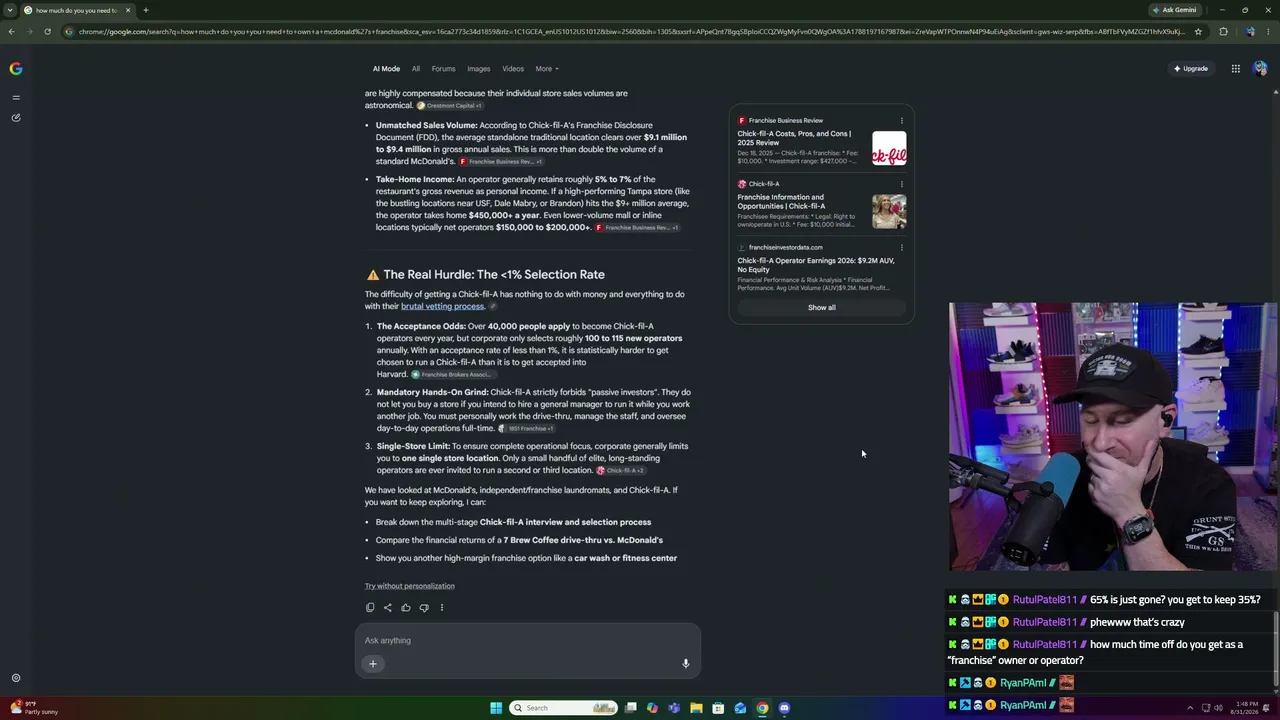Select the 'car wash or fitness center' suggestion
The width and height of the screenshot is (1280, 720).
point(625,558)
